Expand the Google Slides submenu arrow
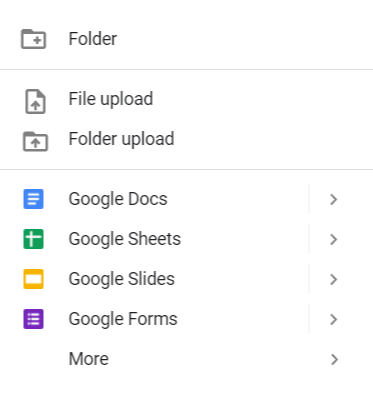 333,279
